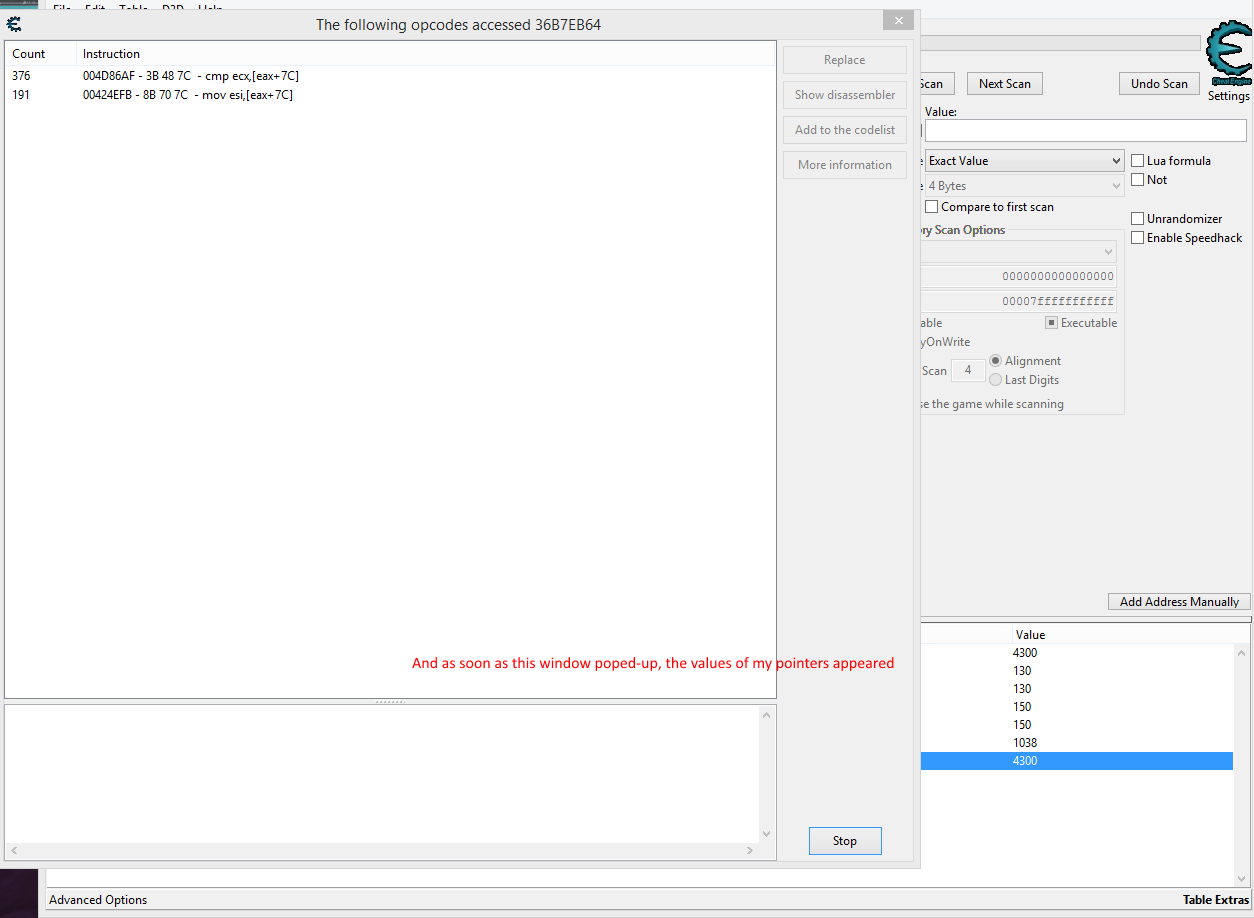Open Table Extras in Cheat Engine

click(x=1216, y=900)
